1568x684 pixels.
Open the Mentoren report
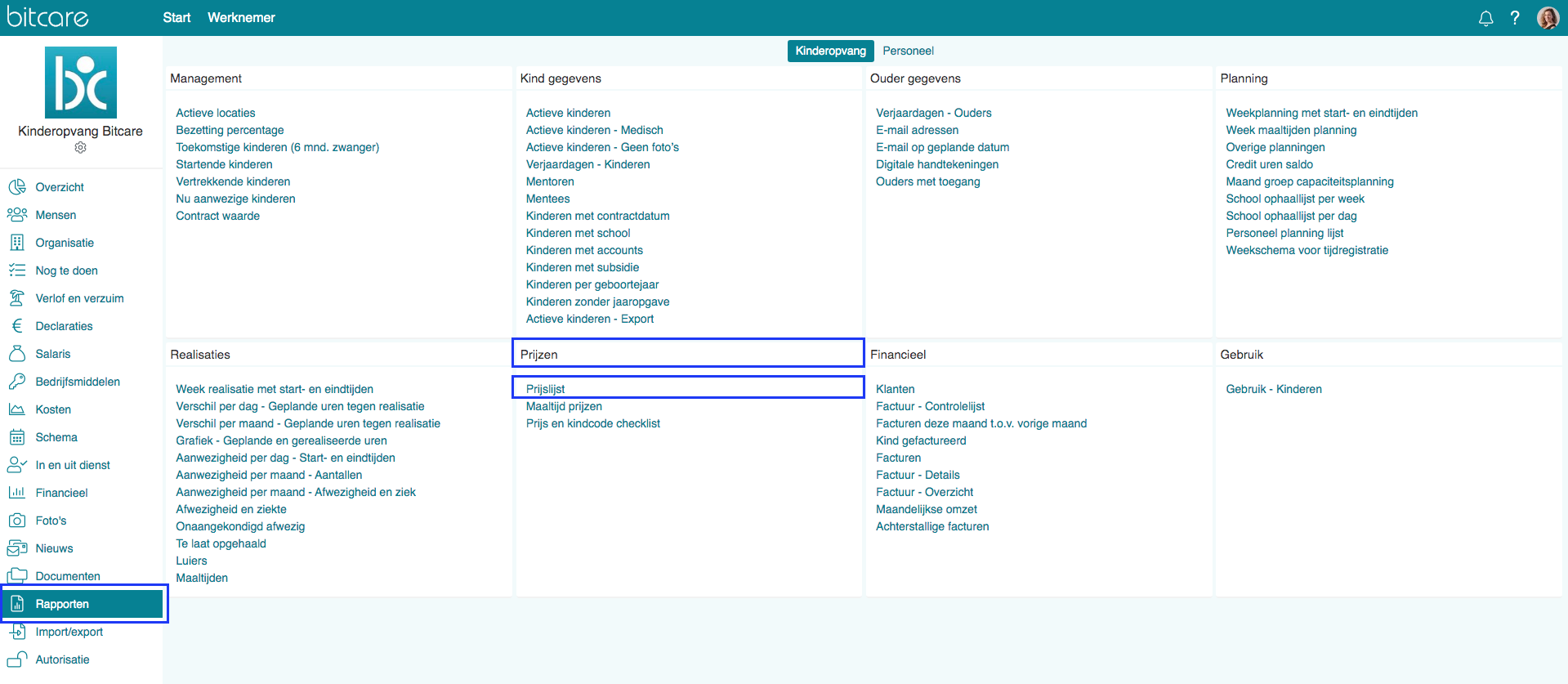click(x=550, y=181)
